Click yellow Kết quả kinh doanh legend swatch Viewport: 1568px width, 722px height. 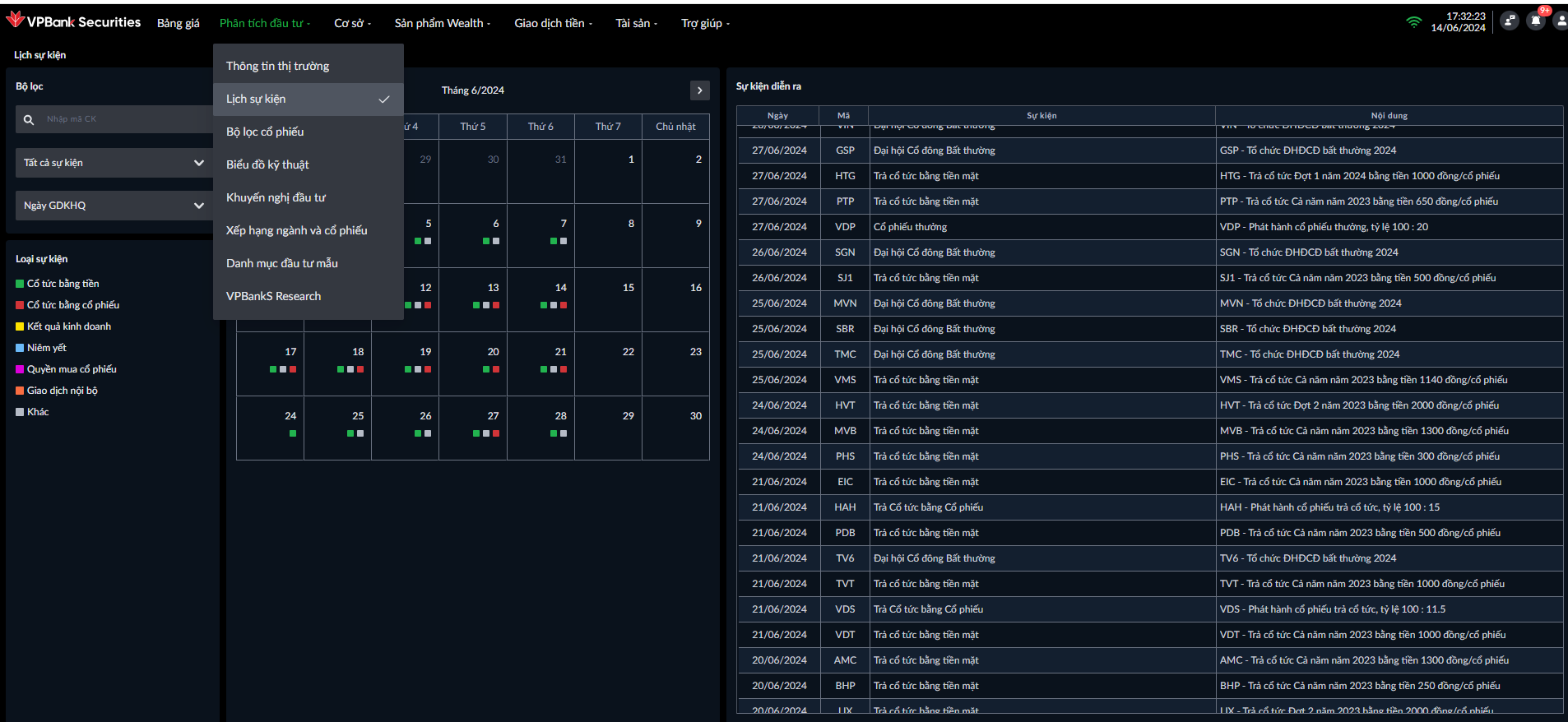point(20,326)
